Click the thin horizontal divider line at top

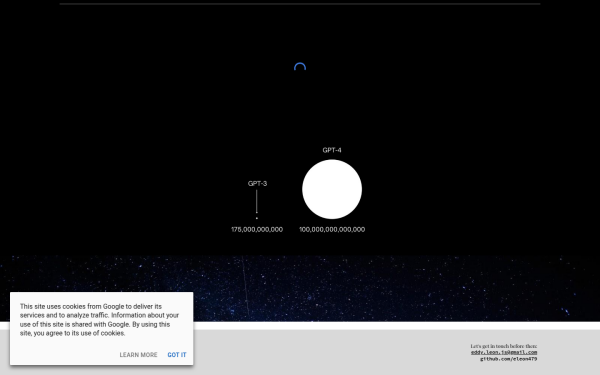pyautogui.click(x=300, y=4)
